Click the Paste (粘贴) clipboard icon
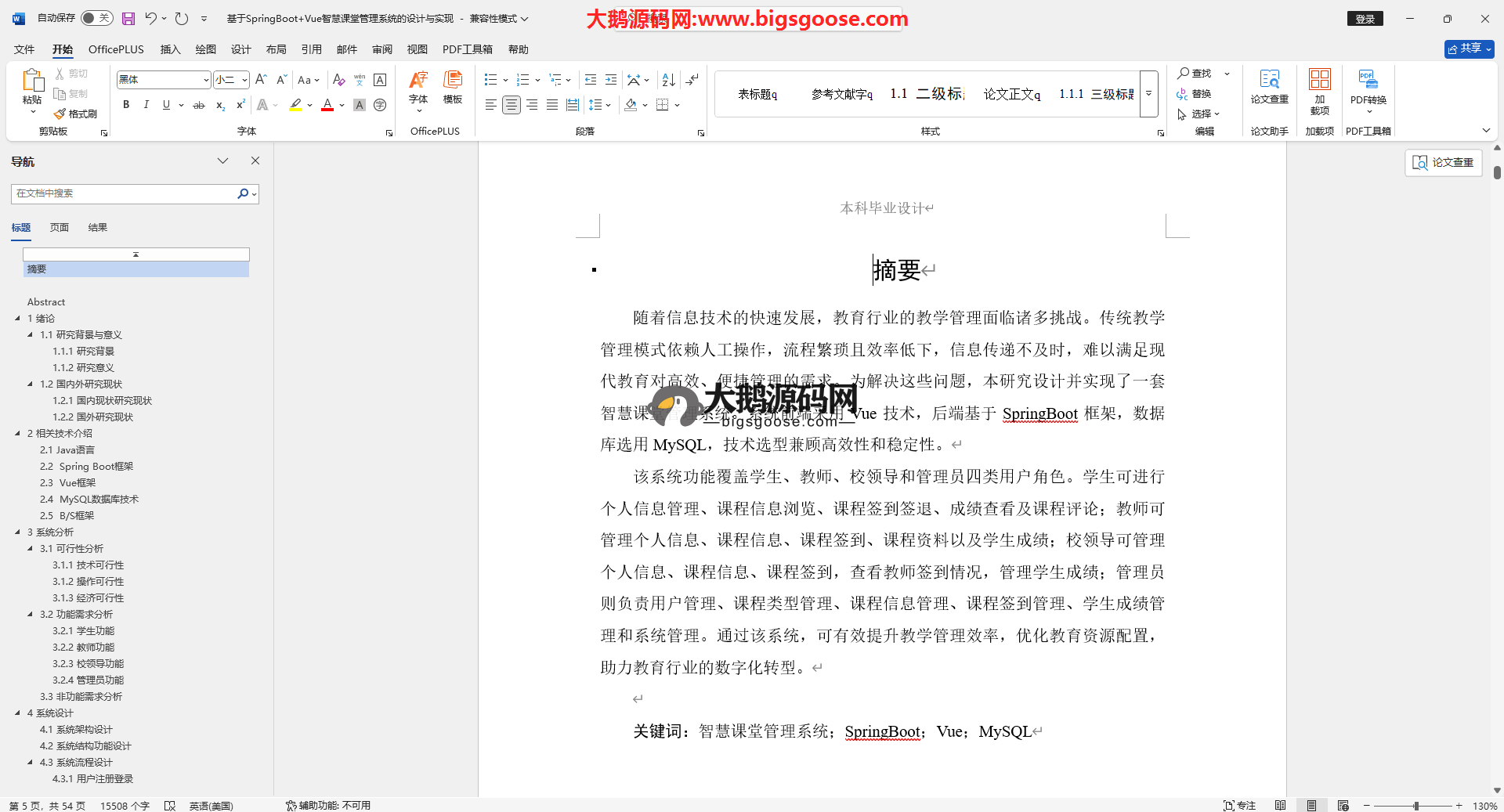The image size is (1504, 812). [32, 81]
